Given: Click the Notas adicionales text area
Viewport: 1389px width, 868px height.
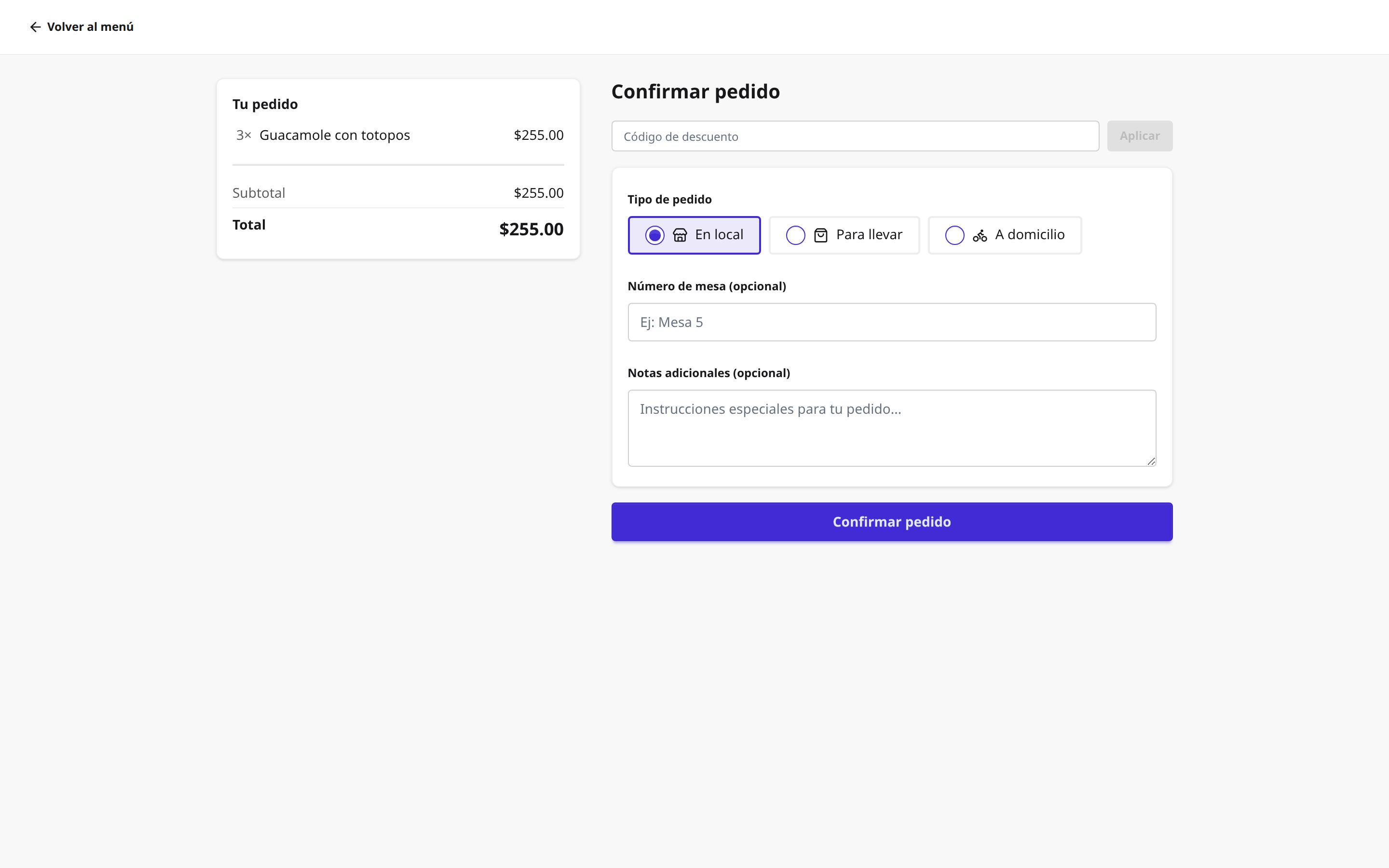Looking at the screenshot, I should (892, 428).
